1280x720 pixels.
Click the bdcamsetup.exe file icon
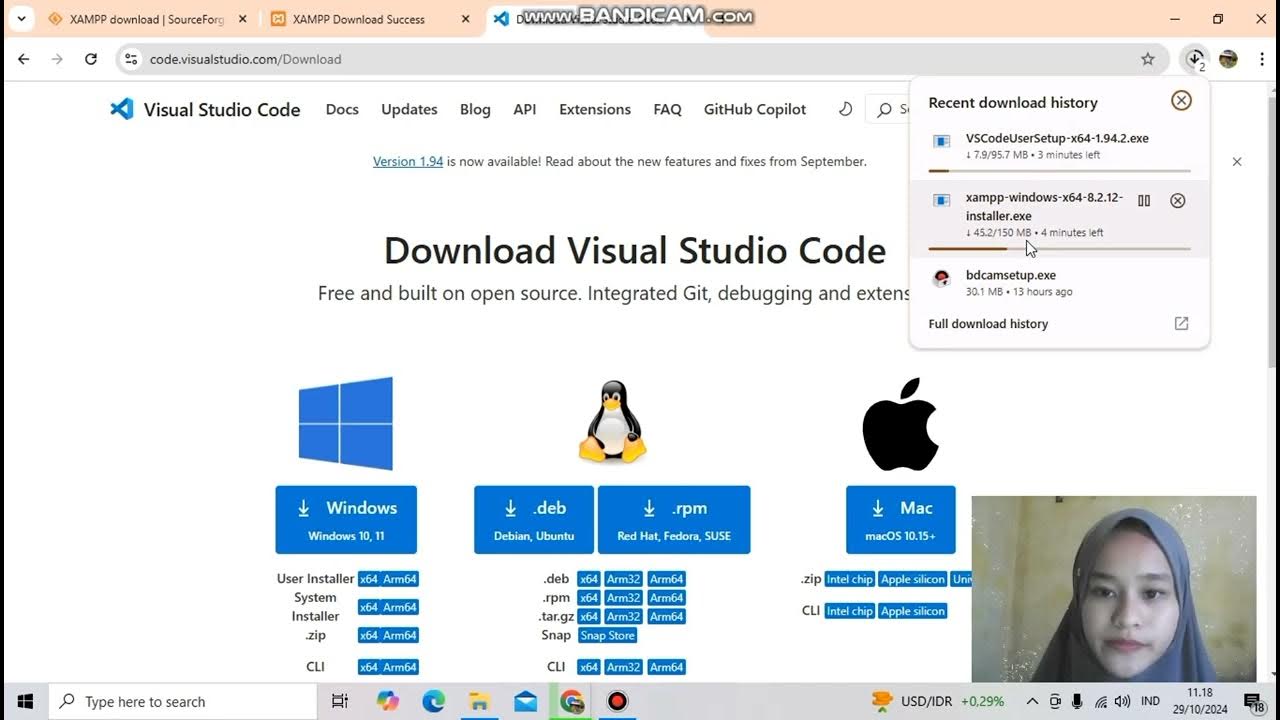coord(942,278)
